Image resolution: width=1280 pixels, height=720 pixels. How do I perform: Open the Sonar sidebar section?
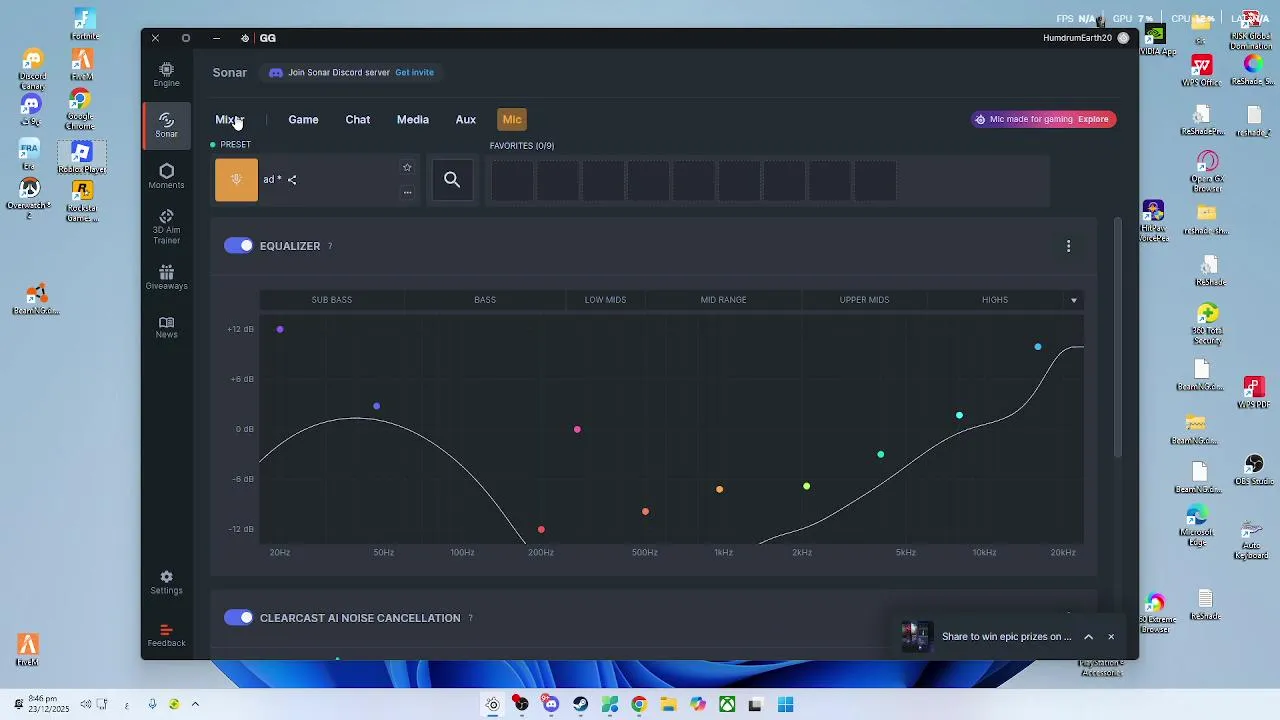[x=166, y=125]
